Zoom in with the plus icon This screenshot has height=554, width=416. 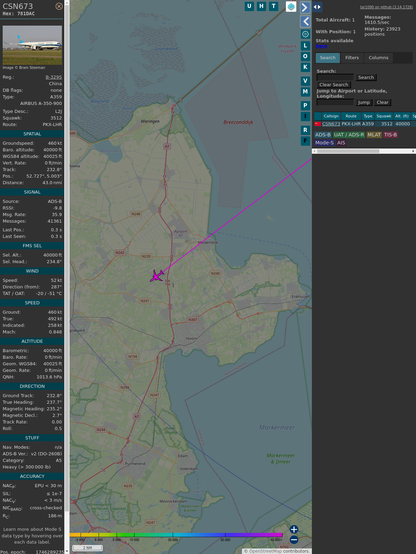[294, 529]
